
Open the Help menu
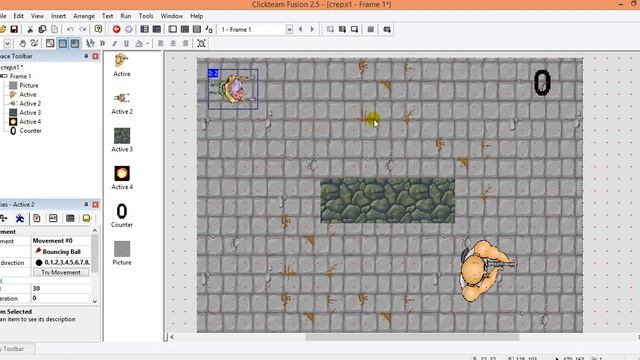(x=196, y=16)
